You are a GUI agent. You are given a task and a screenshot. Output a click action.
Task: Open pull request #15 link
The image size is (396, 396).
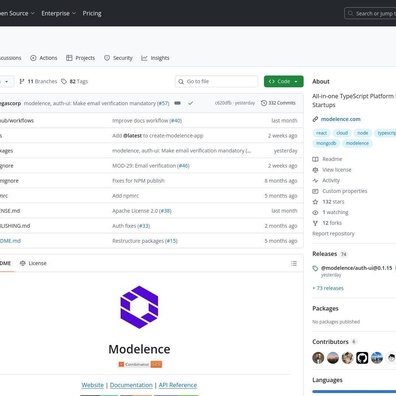point(171,241)
